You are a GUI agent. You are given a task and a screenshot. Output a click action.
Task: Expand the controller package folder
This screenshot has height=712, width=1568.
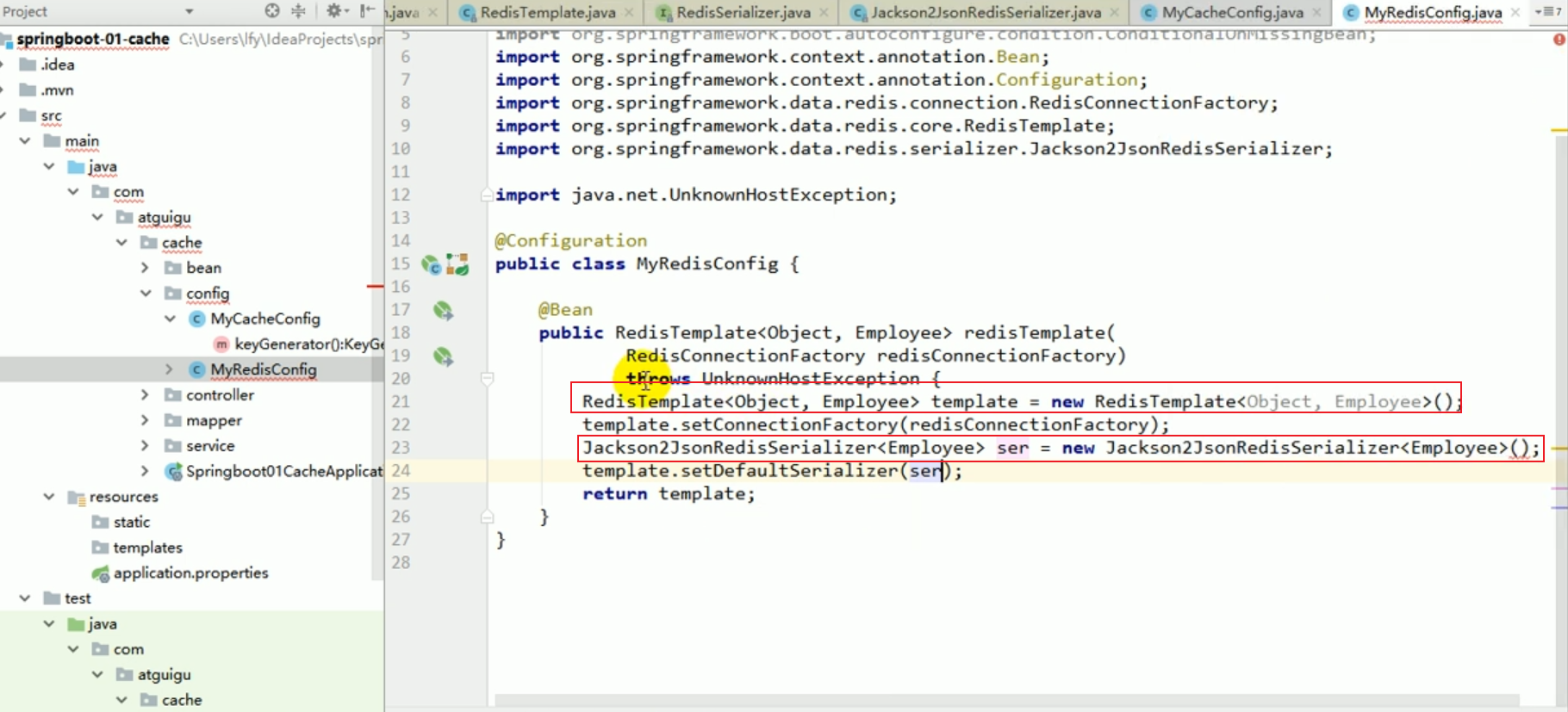tap(145, 395)
